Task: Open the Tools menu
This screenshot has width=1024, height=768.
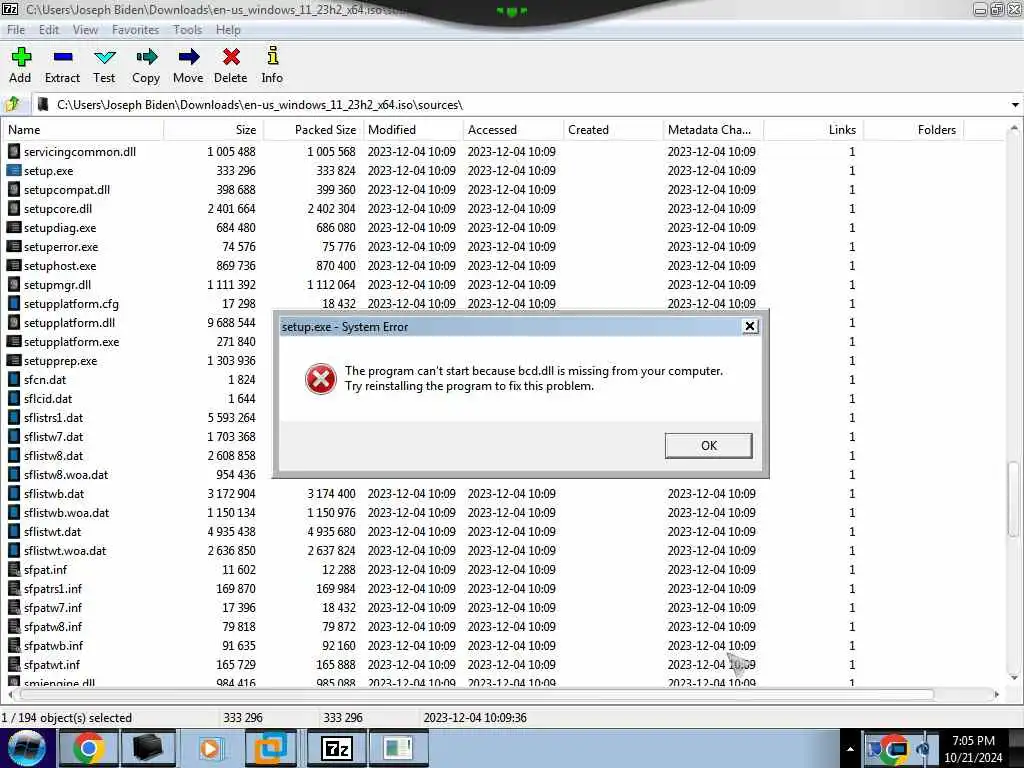Action: pos(187,29)
